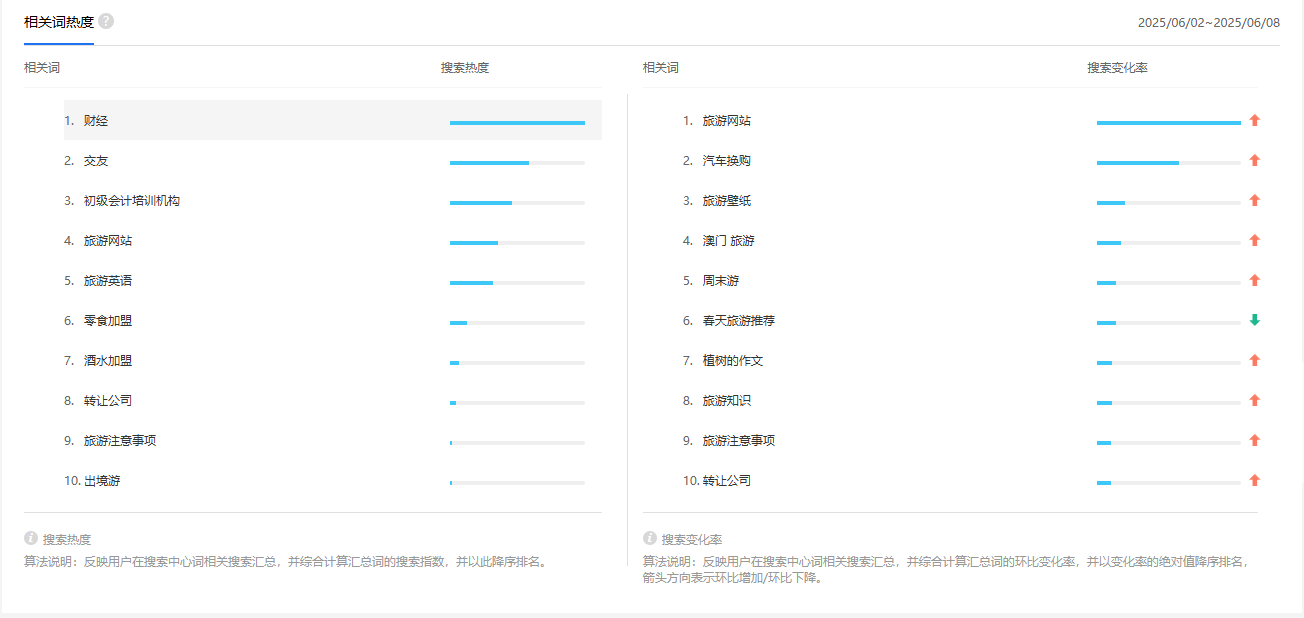Open the 财经 related keyword
The width and height of the screenshot is (1304, 618).
[96, 121]
